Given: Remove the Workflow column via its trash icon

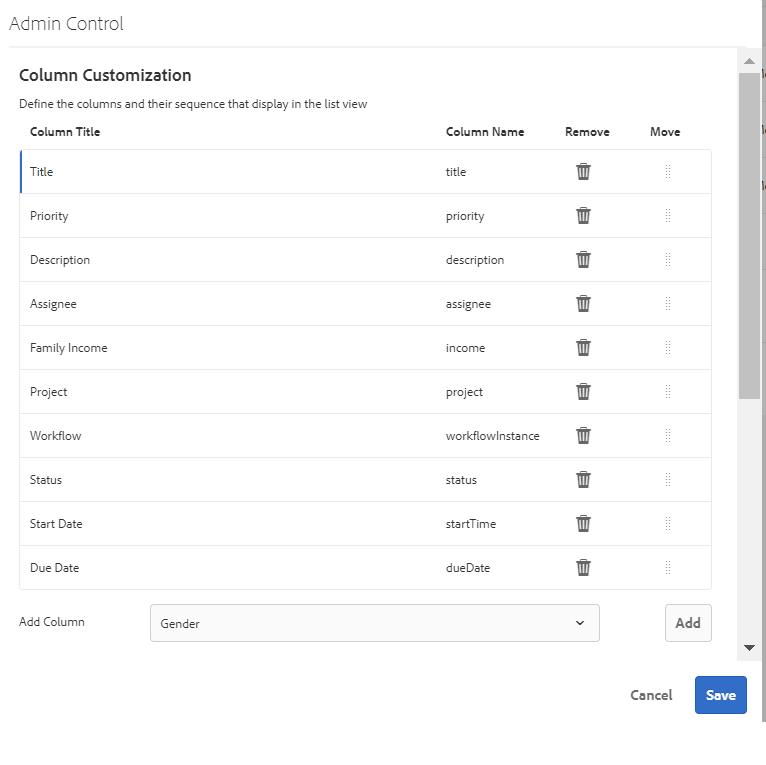Looking at the screenshot, I should 583,436.
